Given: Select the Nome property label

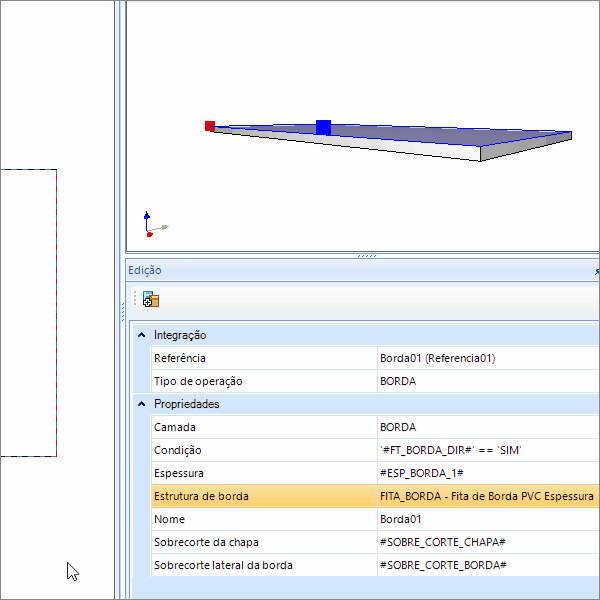Looking at the screenshot, I should click(x=169, y=519).
